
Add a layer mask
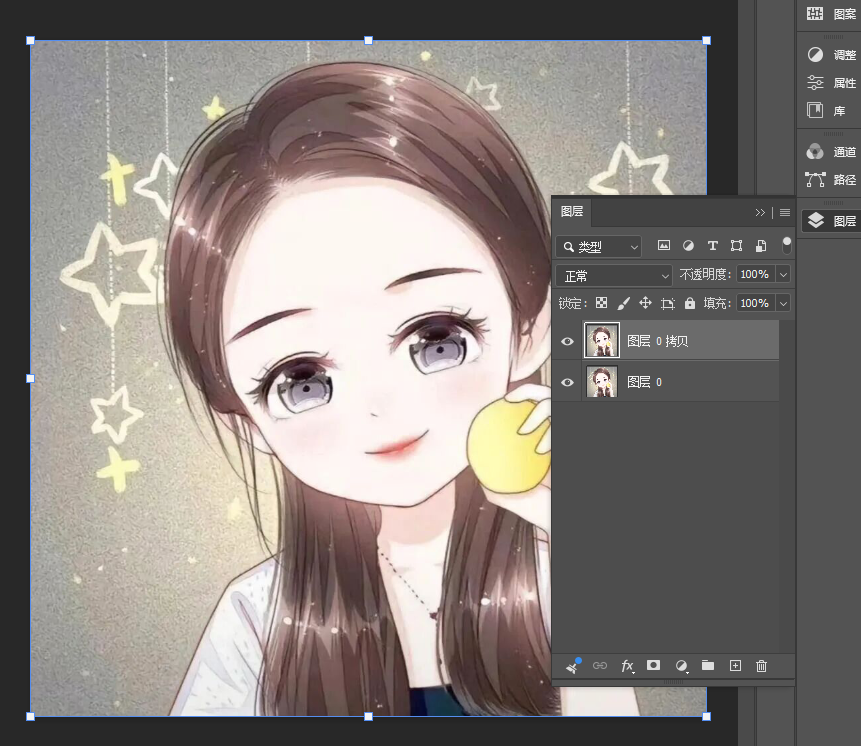pyautogui.click(x=653, y=666)
